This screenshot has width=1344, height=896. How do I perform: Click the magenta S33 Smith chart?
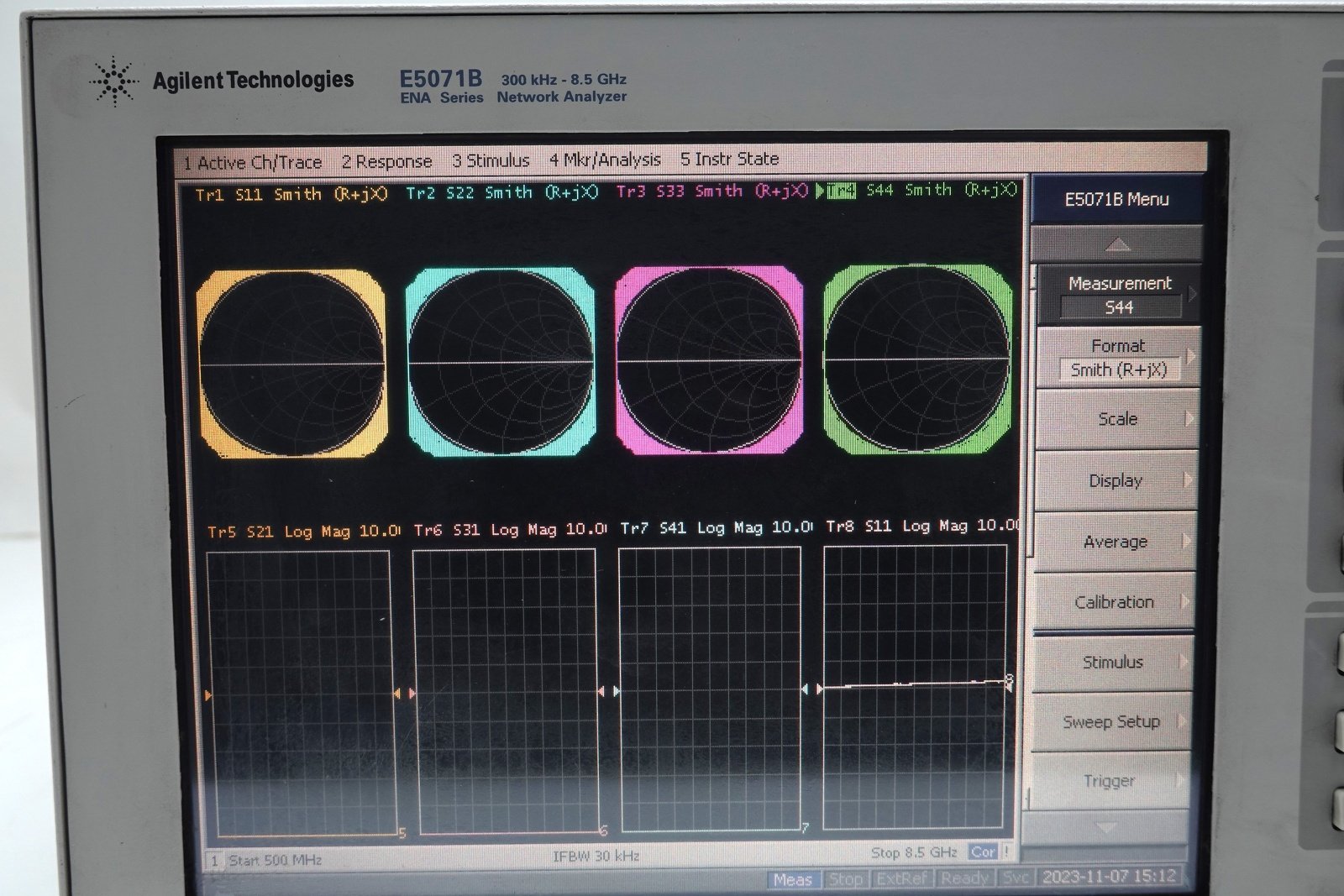click(x=709, y=359)
